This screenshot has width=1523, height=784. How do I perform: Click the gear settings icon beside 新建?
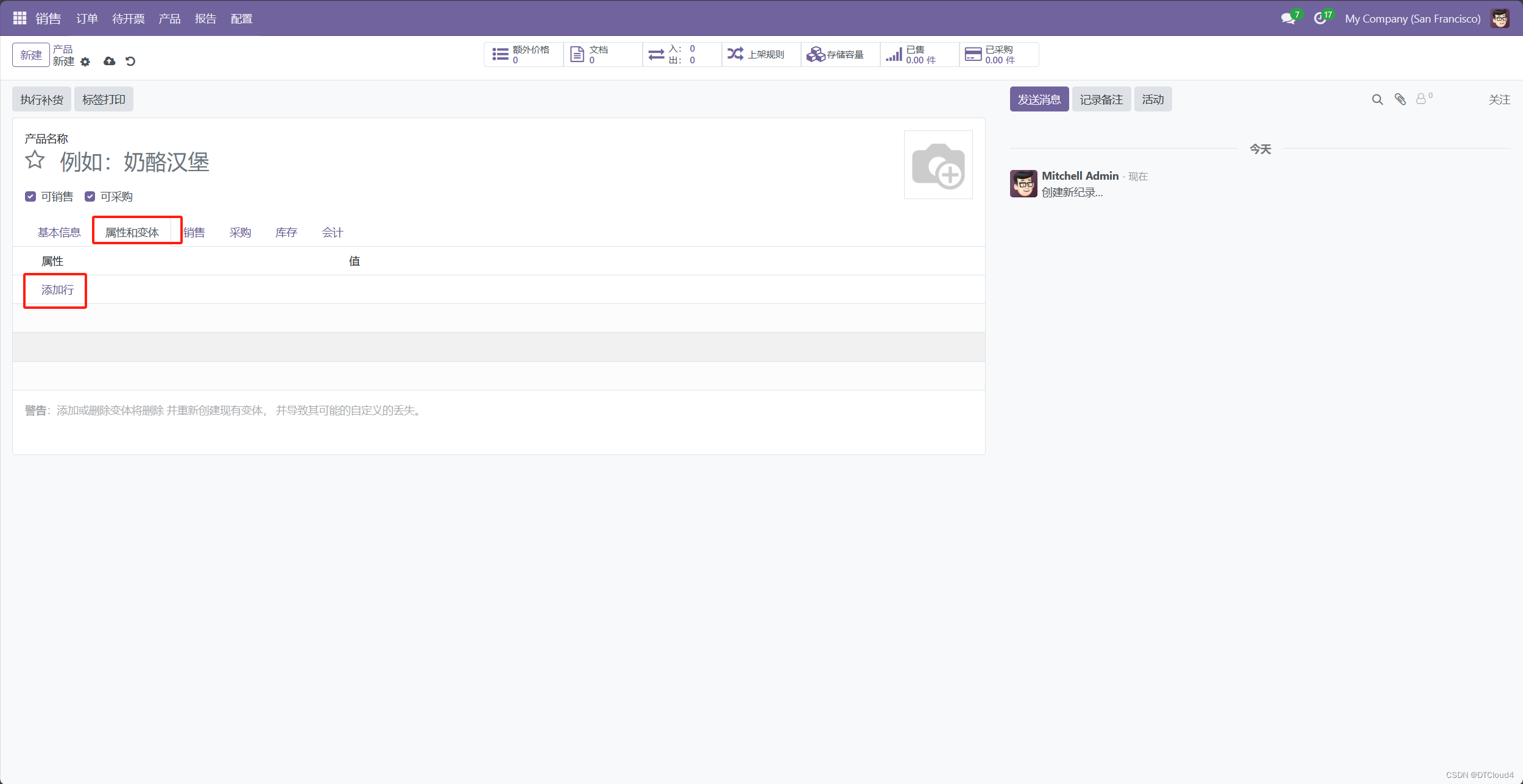point(85,62)
